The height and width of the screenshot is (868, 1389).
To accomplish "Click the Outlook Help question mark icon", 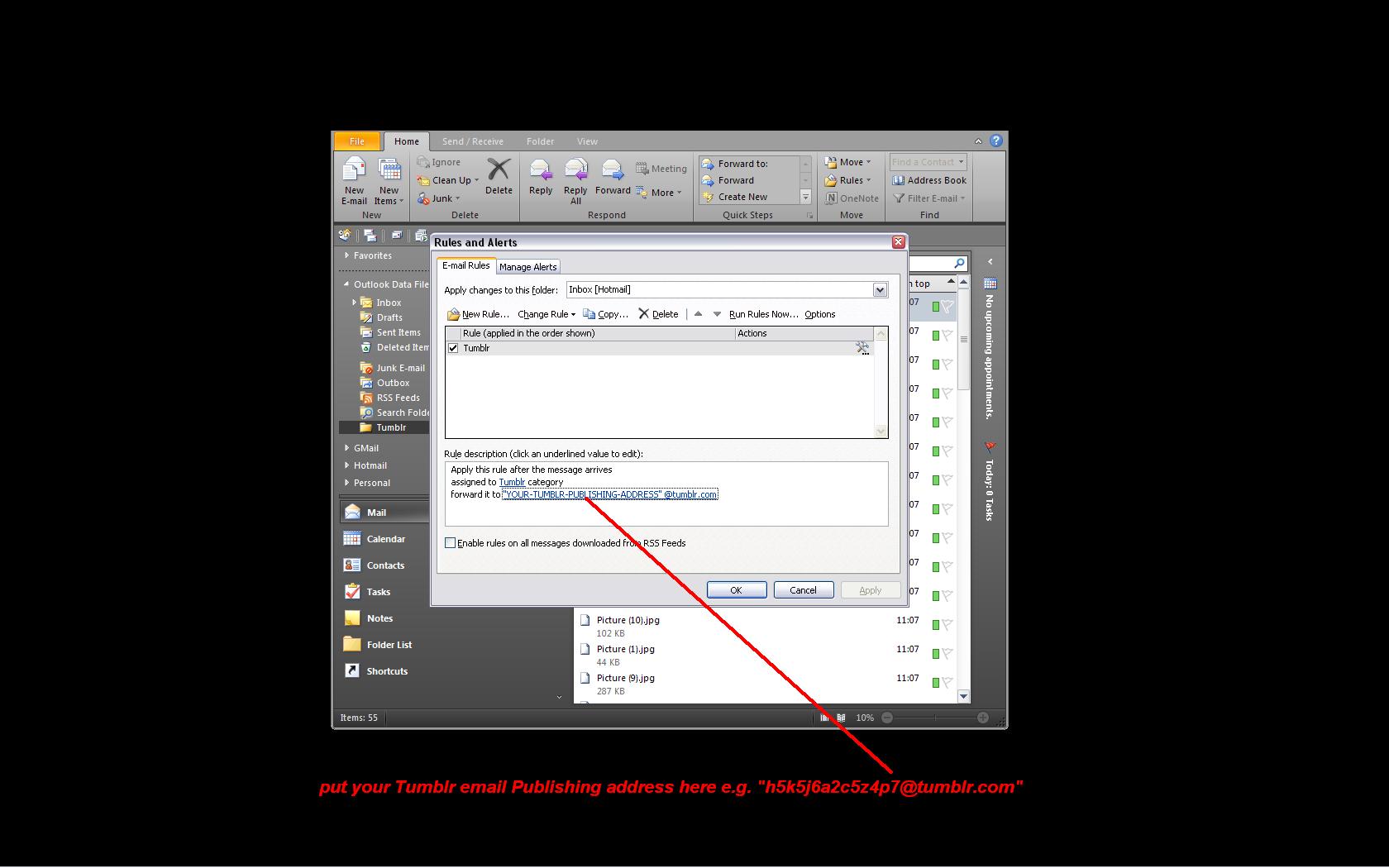I will coord(996,141).
